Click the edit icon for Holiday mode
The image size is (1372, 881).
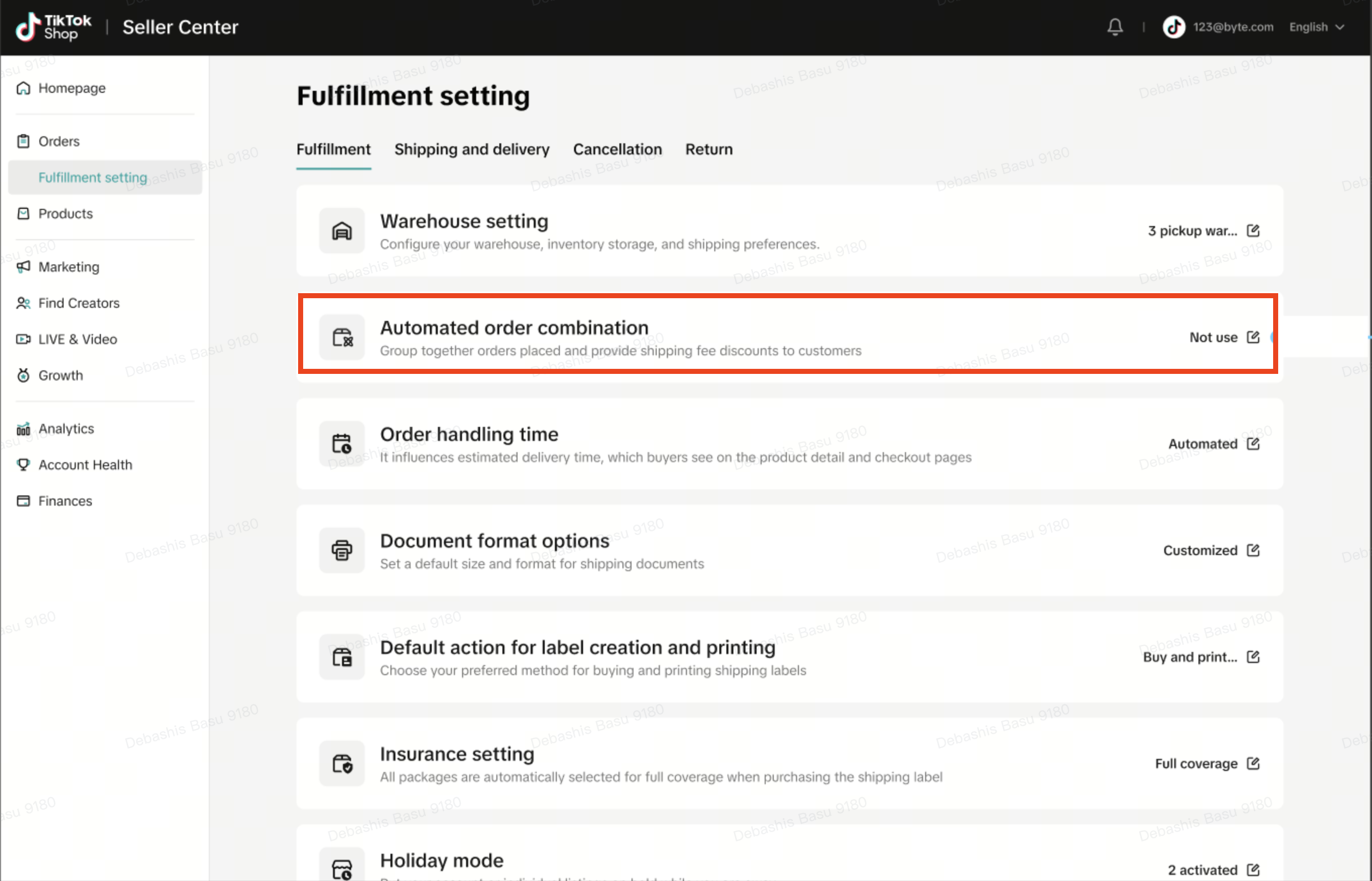coord(1253,869)
